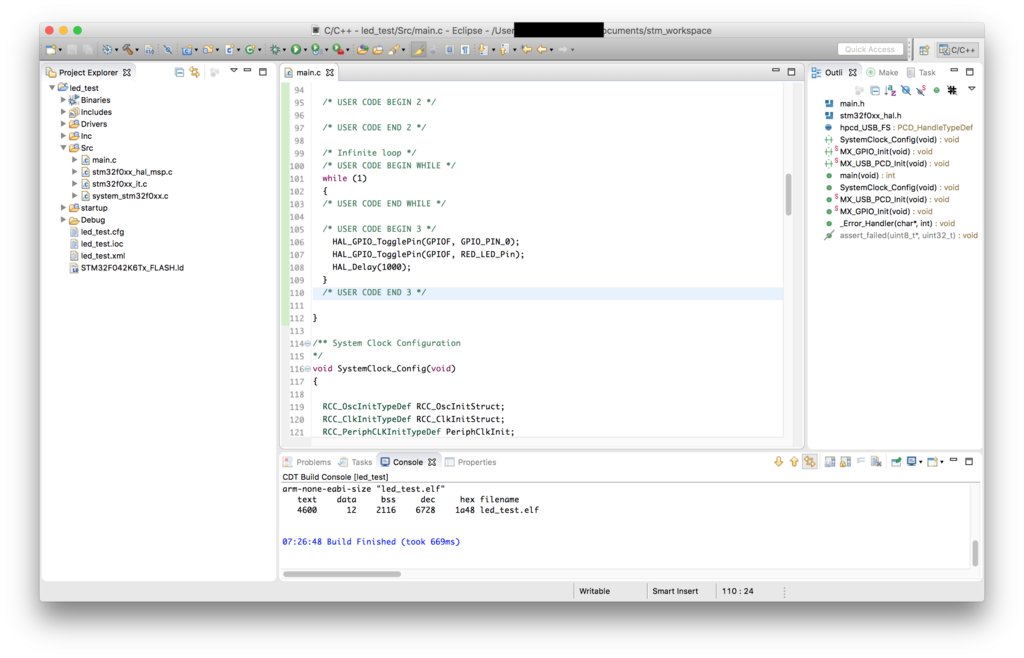This screenshot has width=1024, height=658.
Task: Collapse All in Project Explorer
Action: coord(179,72)
